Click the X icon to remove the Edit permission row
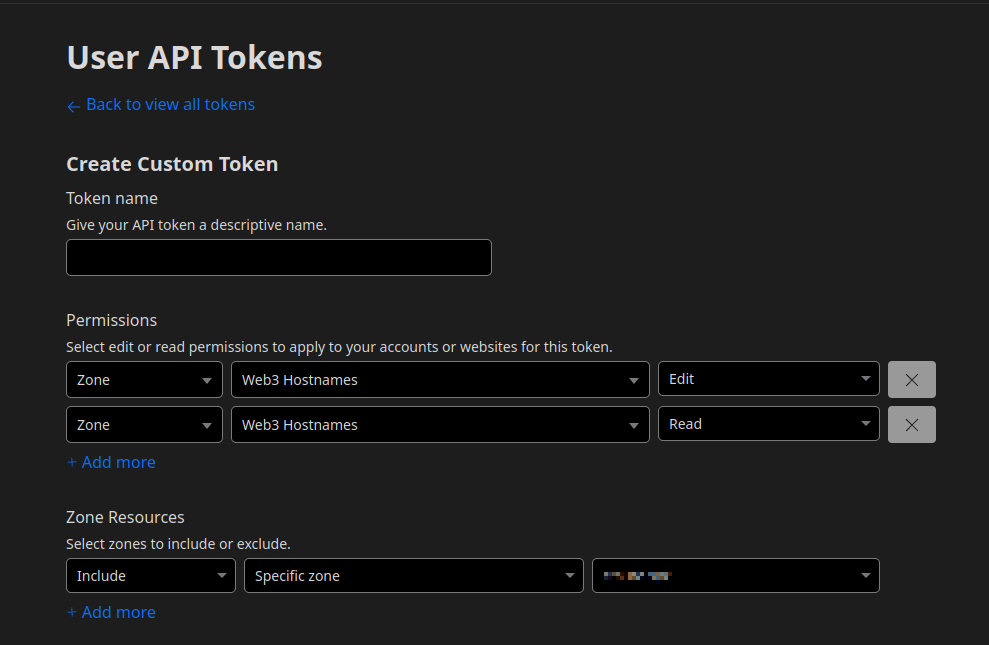 pyautogui.click(x=911, y=379)
